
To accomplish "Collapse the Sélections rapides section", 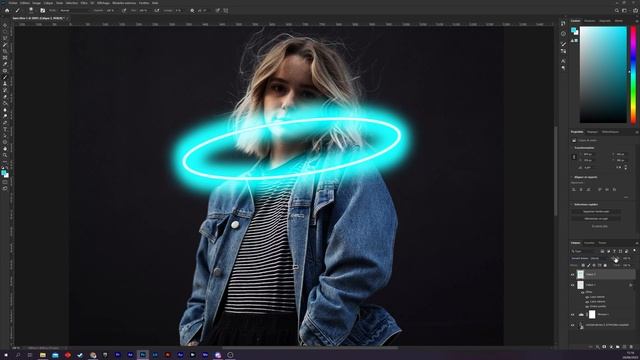I will (571, 204).
